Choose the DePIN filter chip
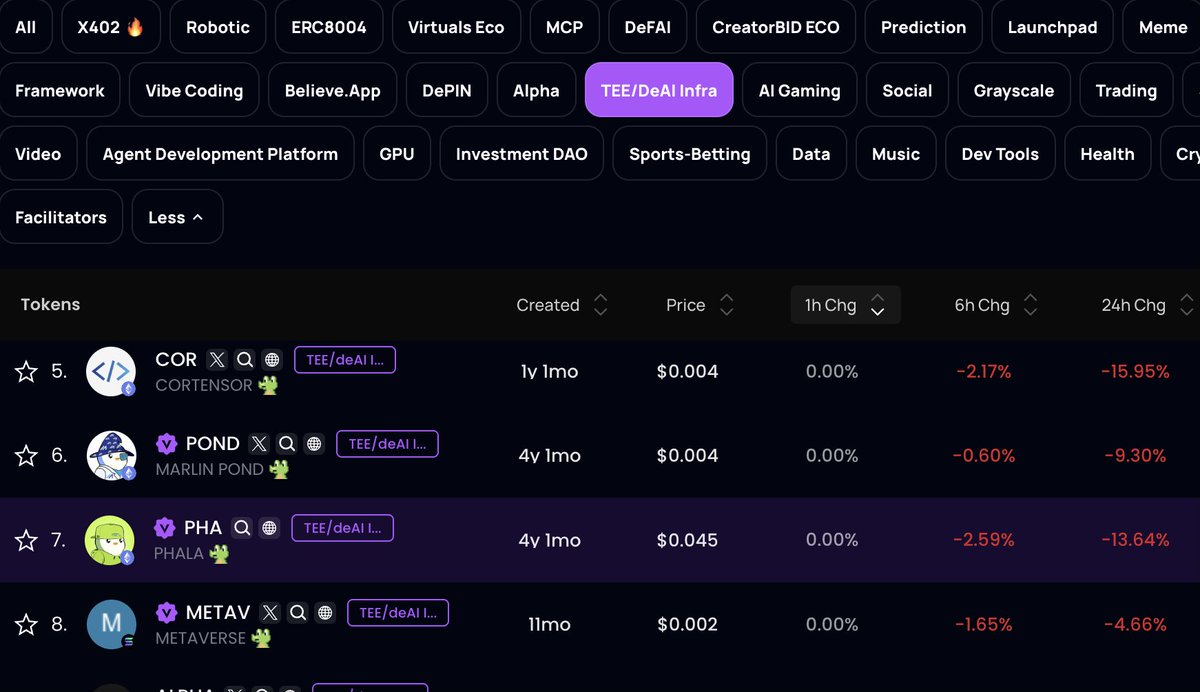Screen dimensions: 1200x692 click(x=447, y=90)
